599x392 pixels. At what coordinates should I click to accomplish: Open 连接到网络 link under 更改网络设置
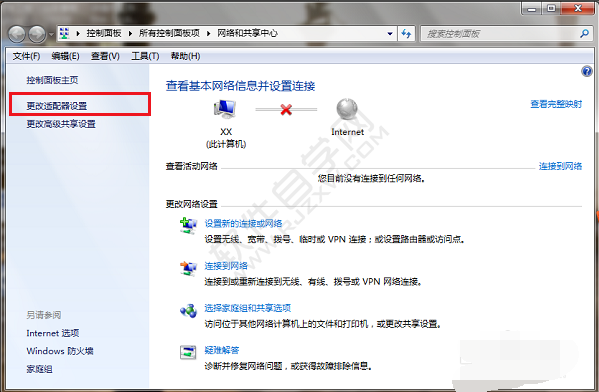coord(226,266)
